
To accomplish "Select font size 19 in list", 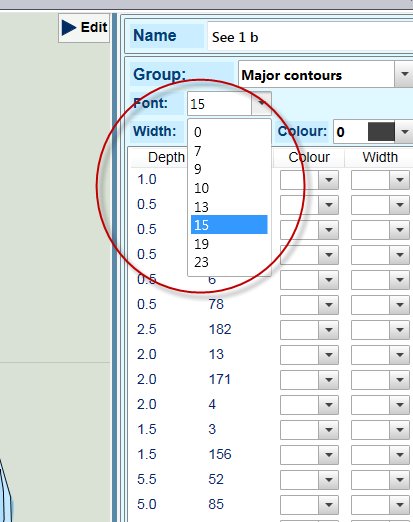I will (229, 244).
